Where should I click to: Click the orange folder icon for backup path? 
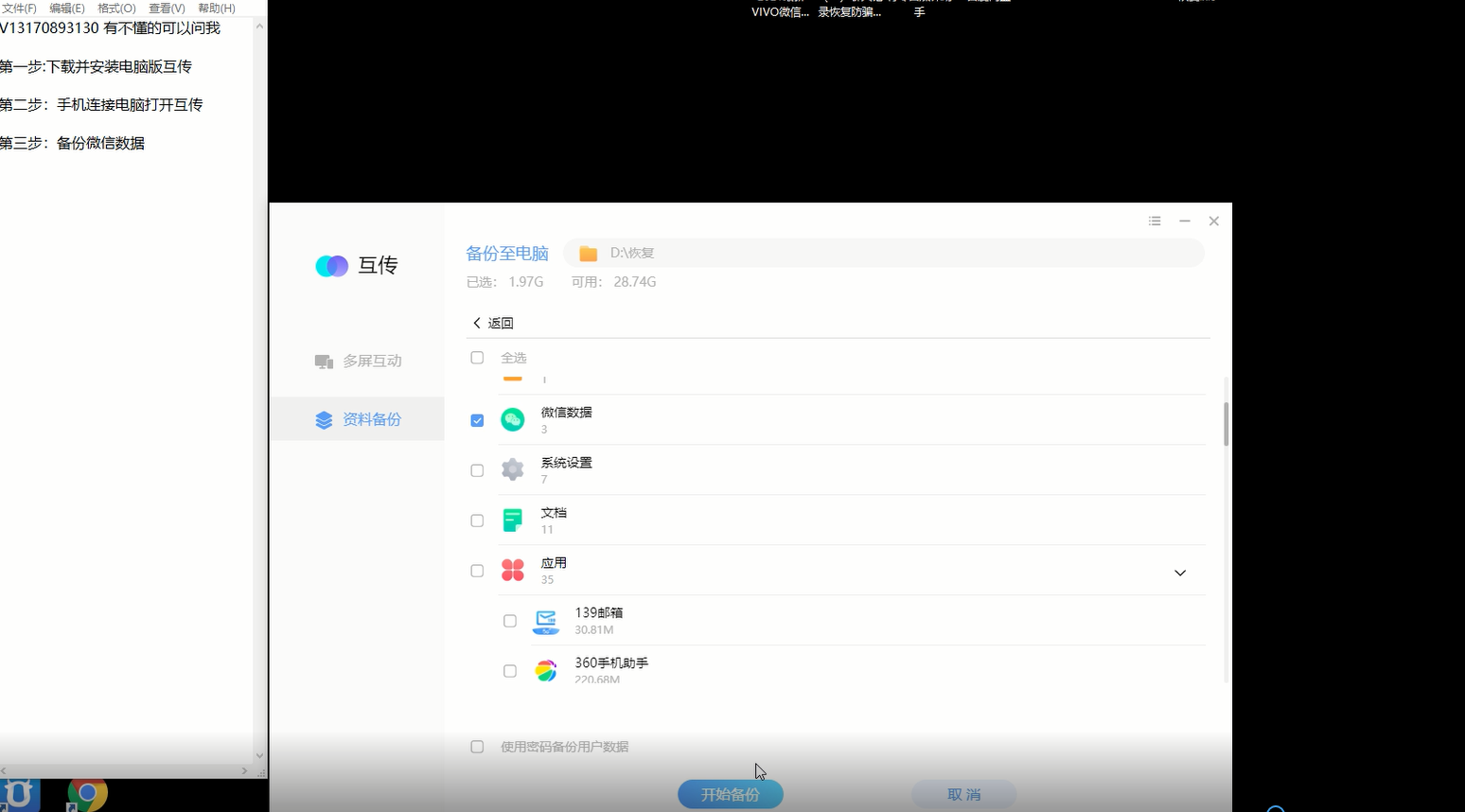pyautogui.click(x=588, y=254)
